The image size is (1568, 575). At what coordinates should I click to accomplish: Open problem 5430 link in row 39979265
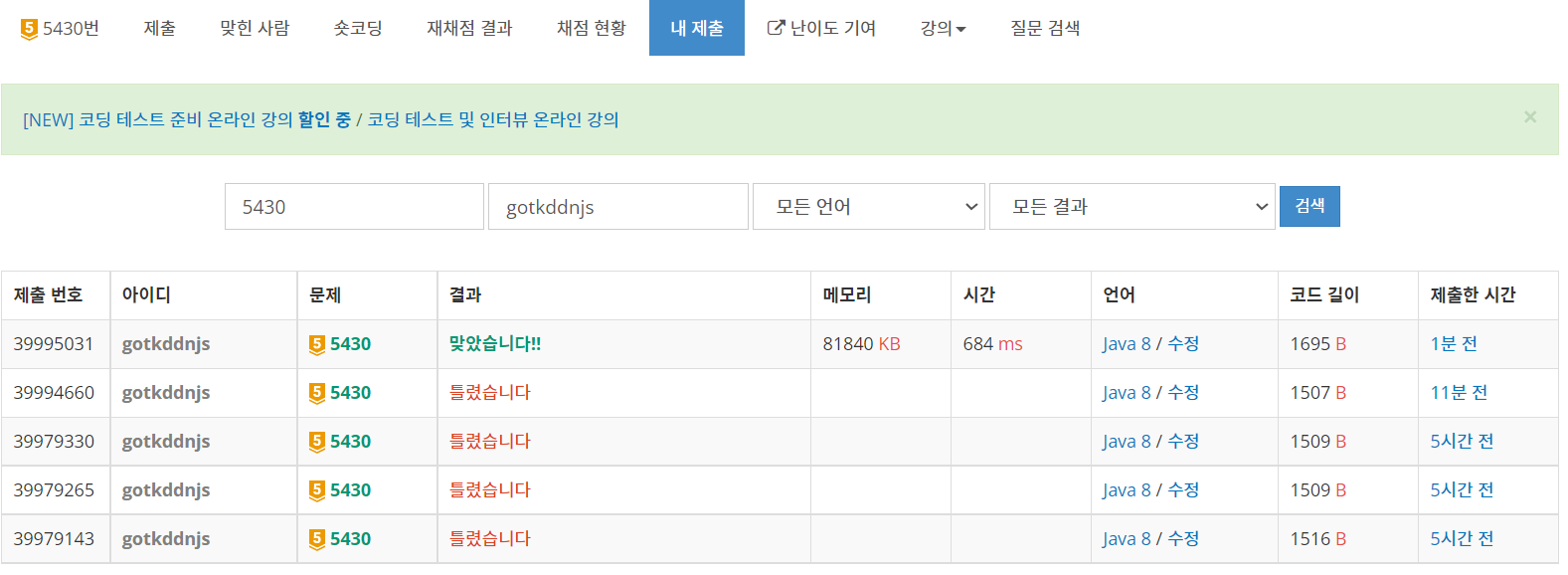(x=350, y=490)
